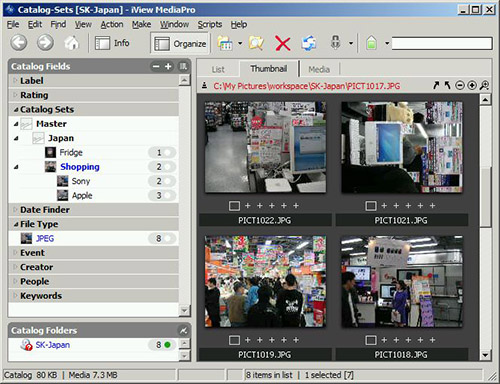Viewport: 500px width, 384px height.
Task: Toggle the filter dot on the Apple row
Action: click(168, 195)
